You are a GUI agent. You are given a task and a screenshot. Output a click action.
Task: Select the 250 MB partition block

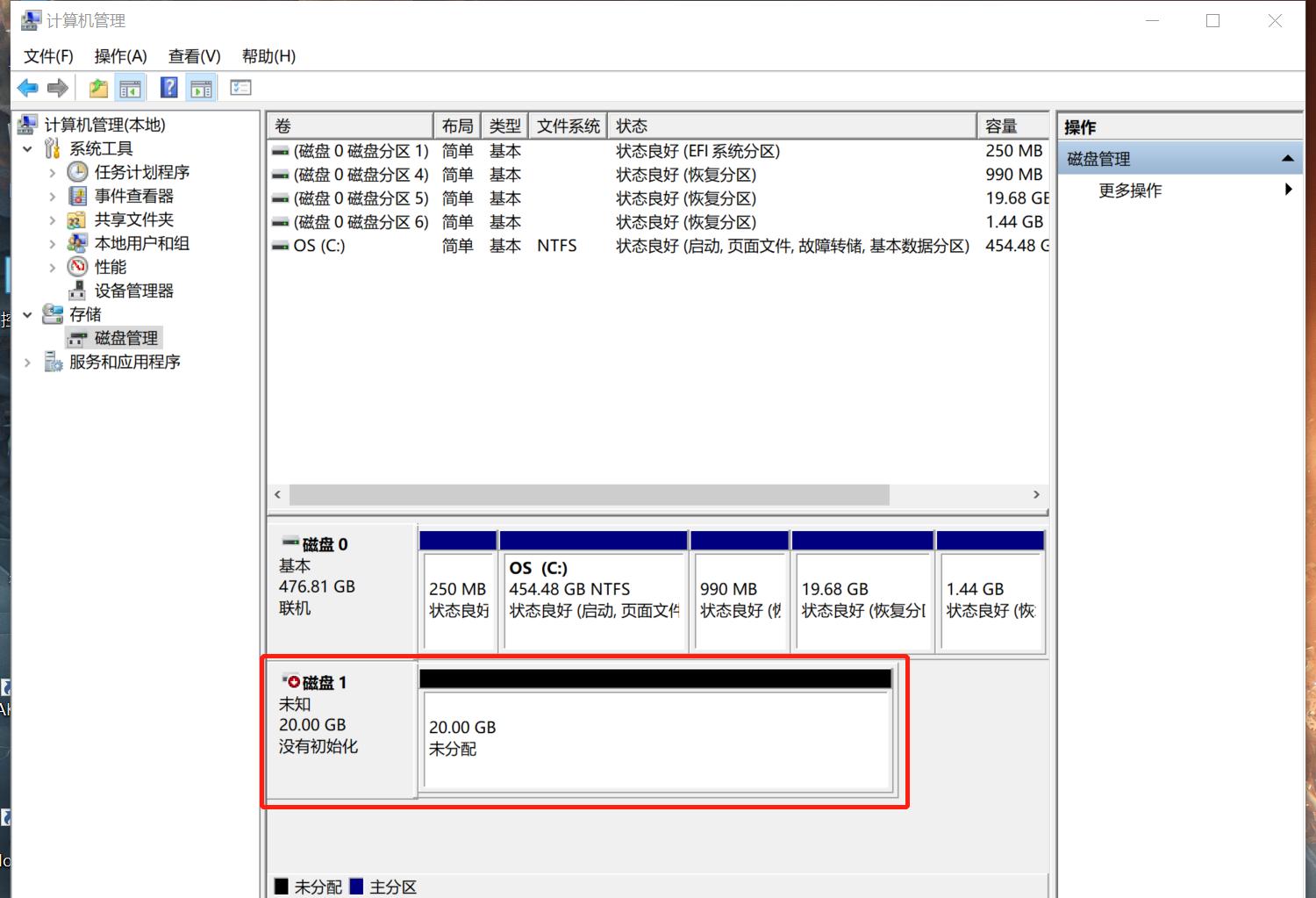458,600
